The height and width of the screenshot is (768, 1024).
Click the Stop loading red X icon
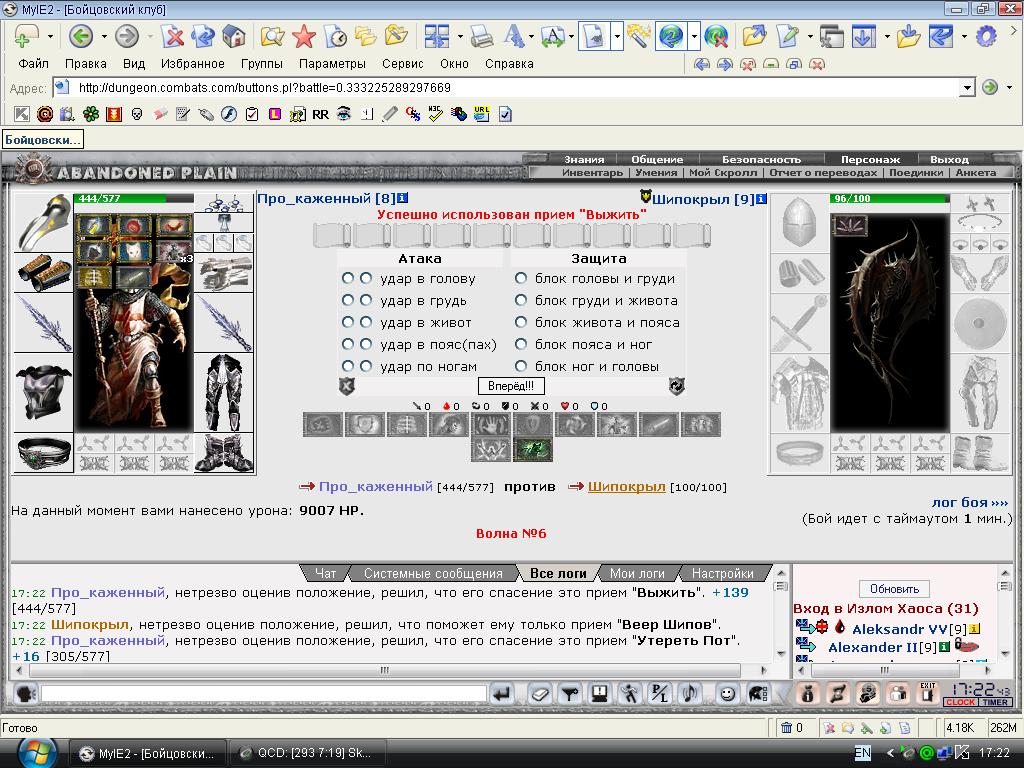point(172,36)
